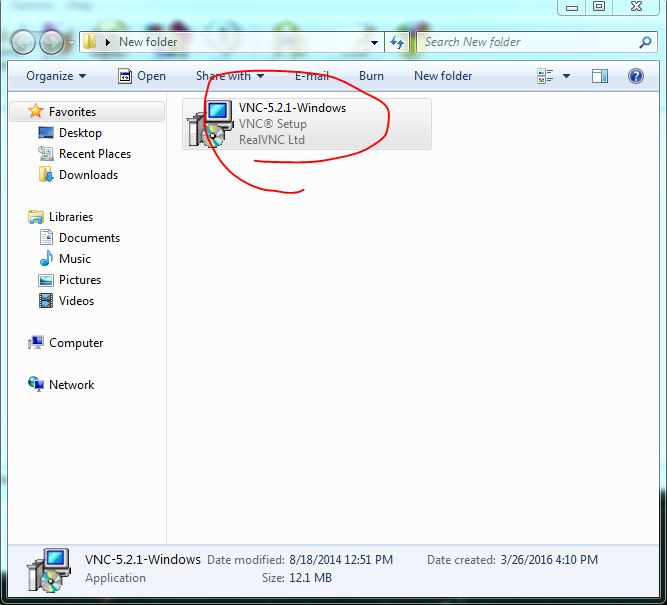Click the magnifying glass search icon
667x605 pixels.
point(645,42)
